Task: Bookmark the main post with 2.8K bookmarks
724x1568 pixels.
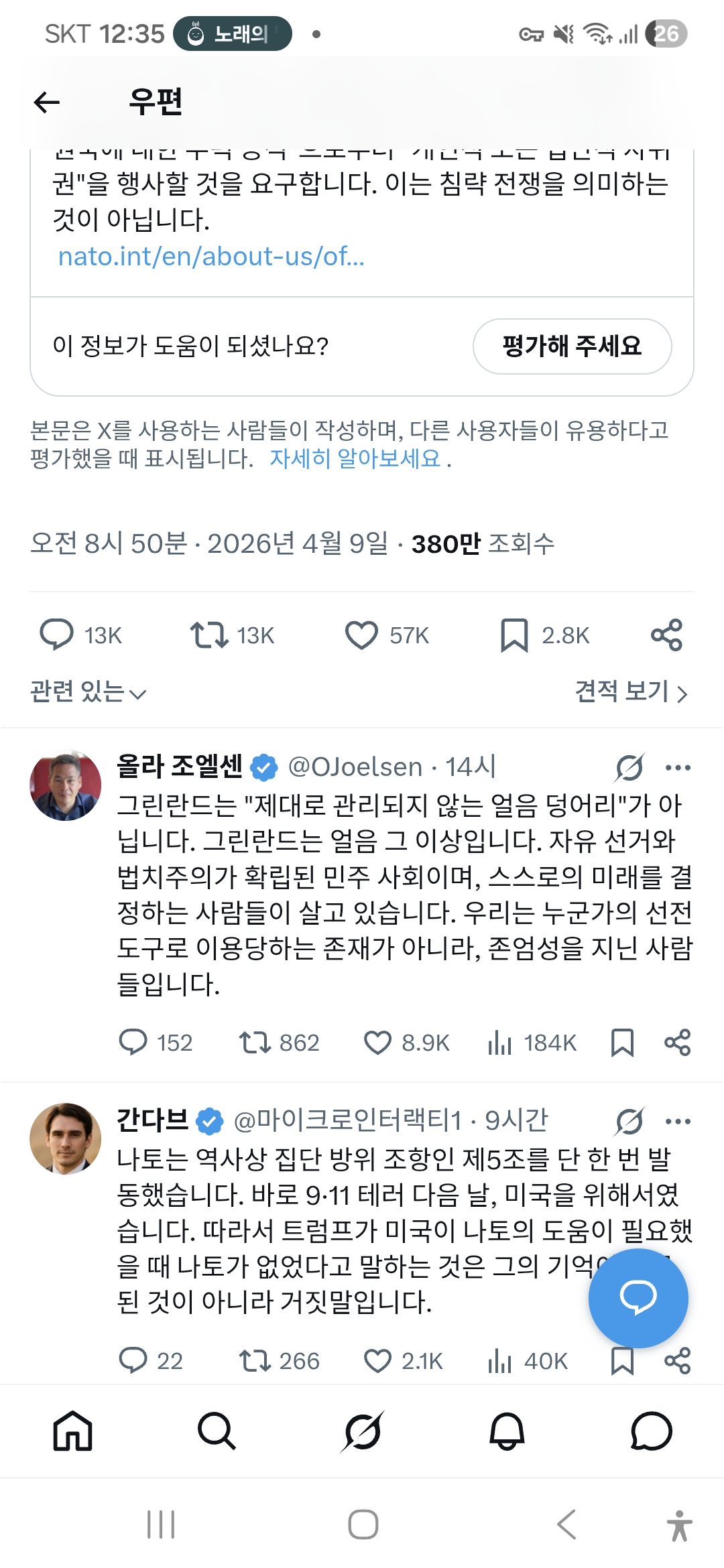Action: 514,635
